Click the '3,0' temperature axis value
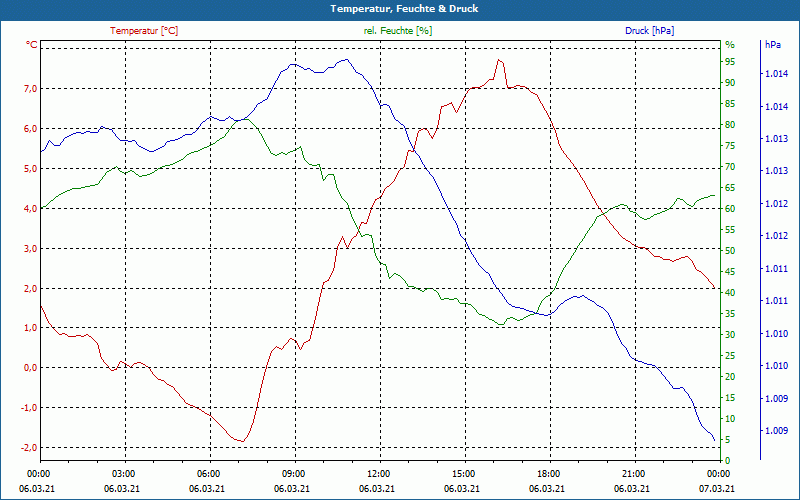800x500 pixels. (x=31, y=248)
